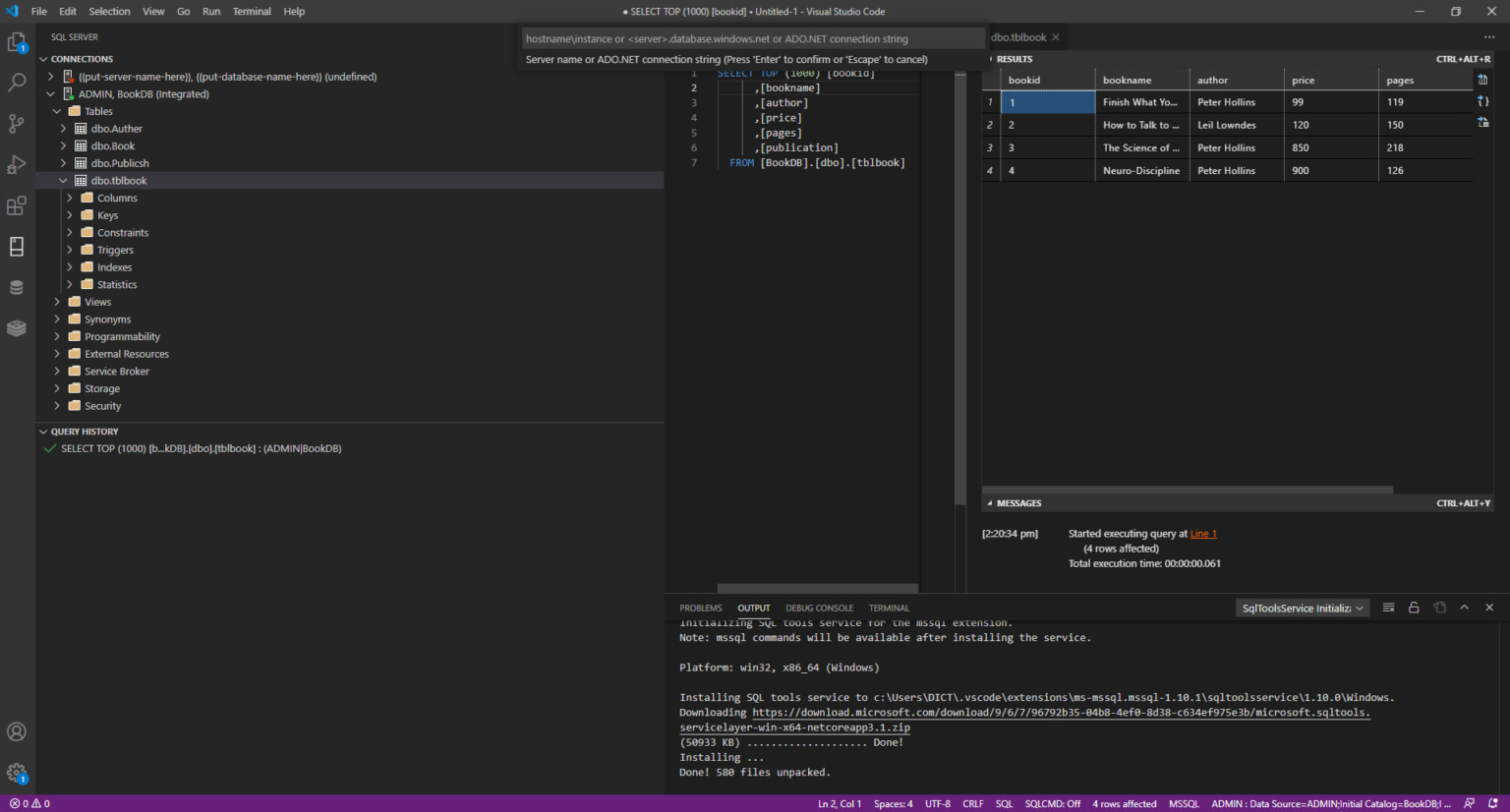Toggle output auto-scroll lock icon
Screen dimensions: 1510x812
[x=1414, y=608]
